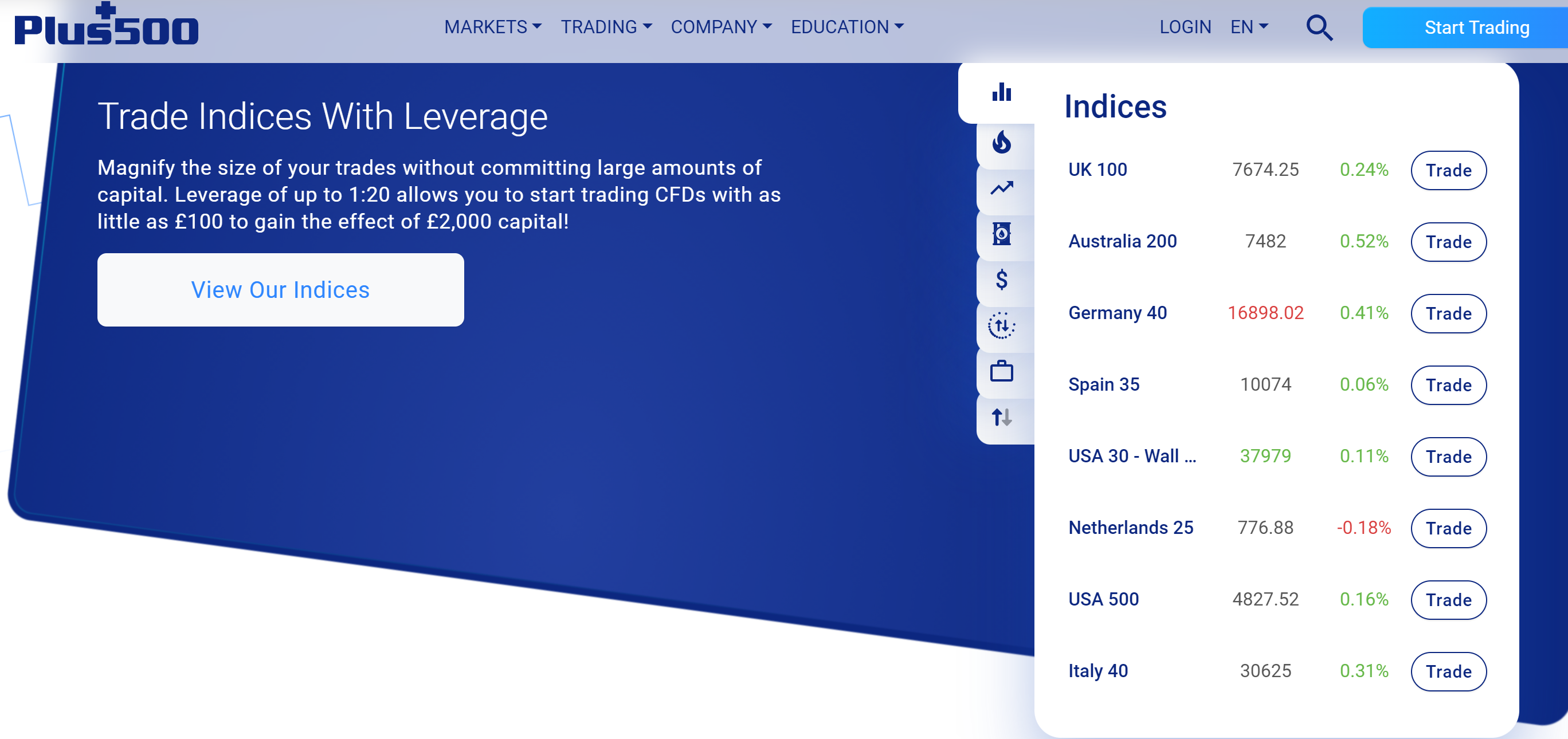Viewport: 1568px width, 739px height.
Task: Open the Germany 40 instrument name
Action: (1118, 313)
